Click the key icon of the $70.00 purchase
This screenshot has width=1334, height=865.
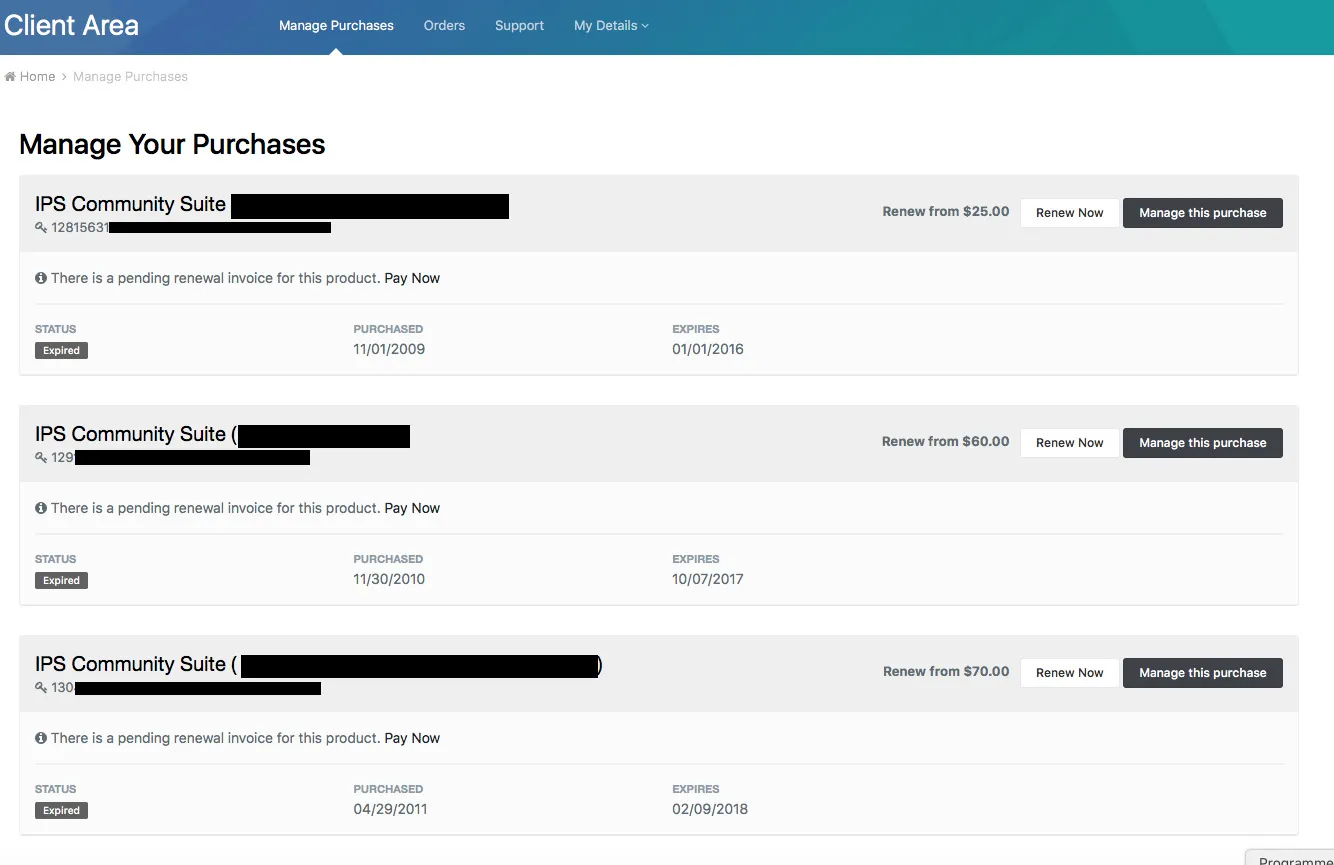41,688
